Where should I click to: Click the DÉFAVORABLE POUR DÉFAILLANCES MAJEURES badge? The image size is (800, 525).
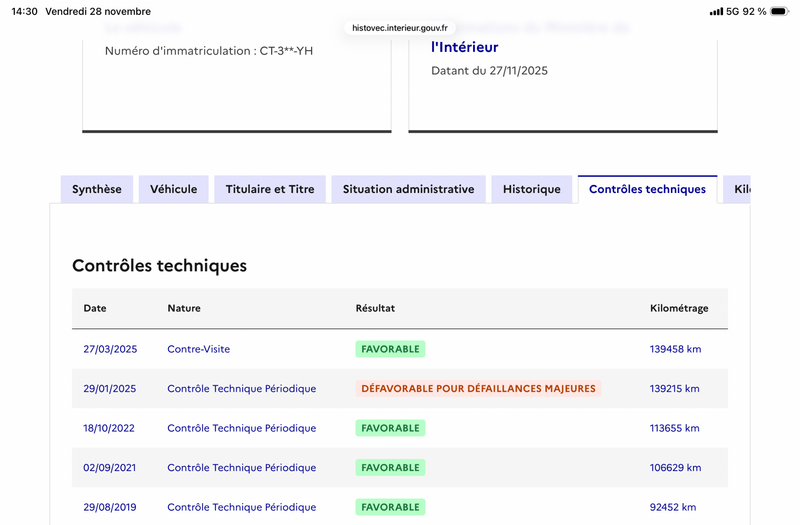478,388
